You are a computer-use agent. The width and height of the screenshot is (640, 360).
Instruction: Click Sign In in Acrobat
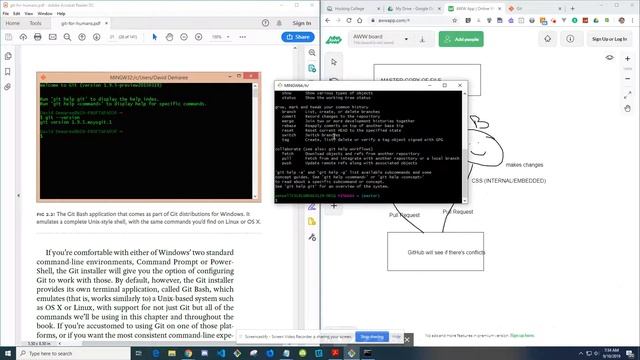pyautogui.click(x=302, y=23)
